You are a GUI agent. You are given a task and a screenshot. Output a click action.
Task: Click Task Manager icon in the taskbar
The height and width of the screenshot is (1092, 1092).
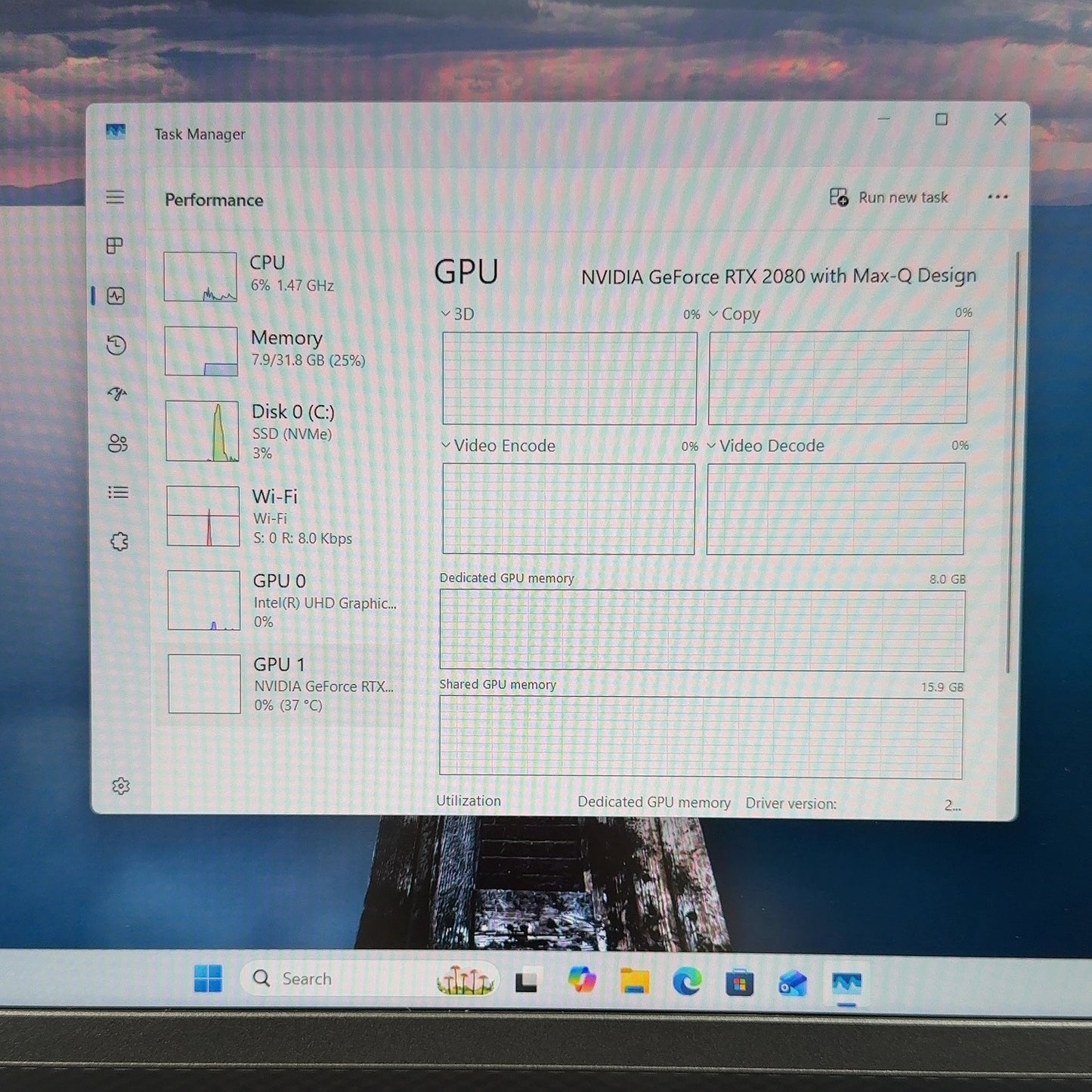click(846, 983)
